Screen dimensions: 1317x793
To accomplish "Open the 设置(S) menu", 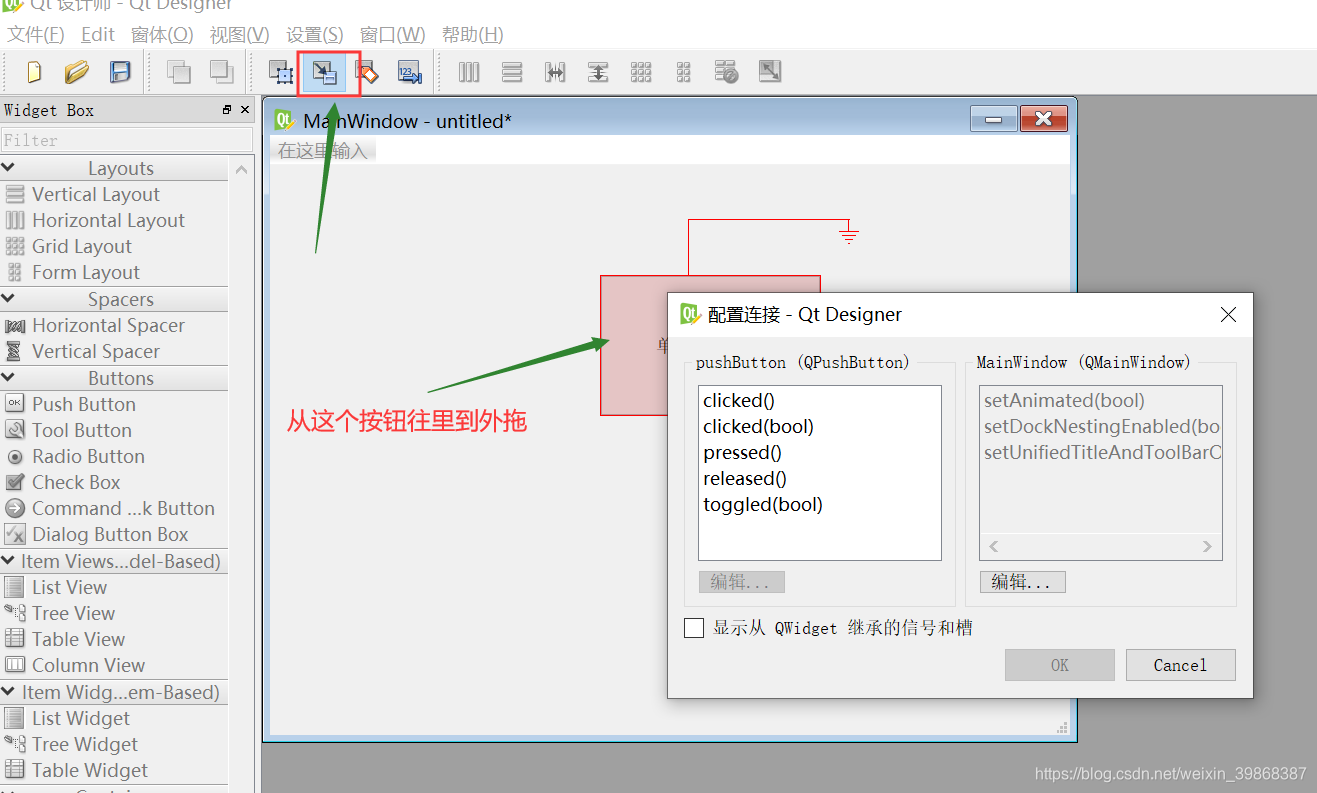I will (315, 35).
